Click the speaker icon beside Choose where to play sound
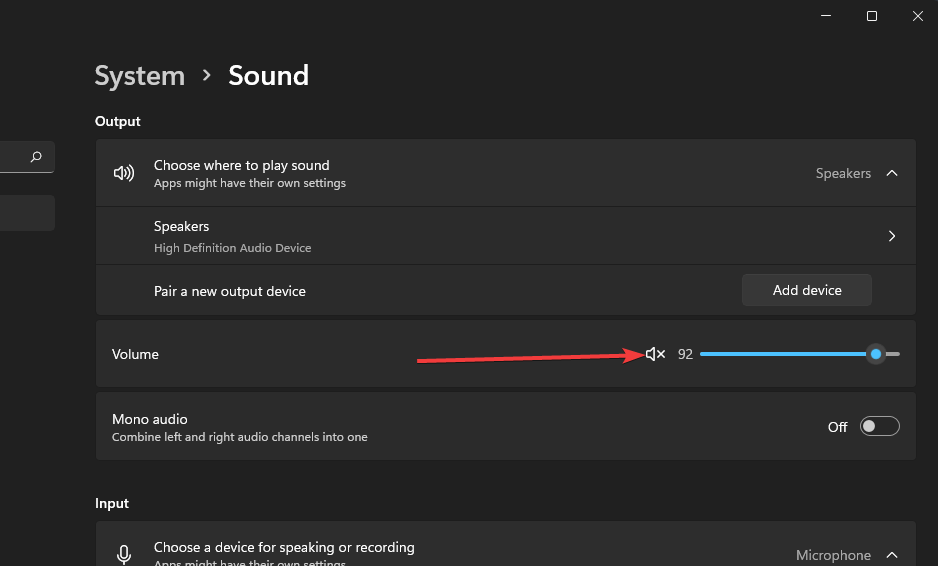This screenshot has height=566, width=938. click(123, 173)
